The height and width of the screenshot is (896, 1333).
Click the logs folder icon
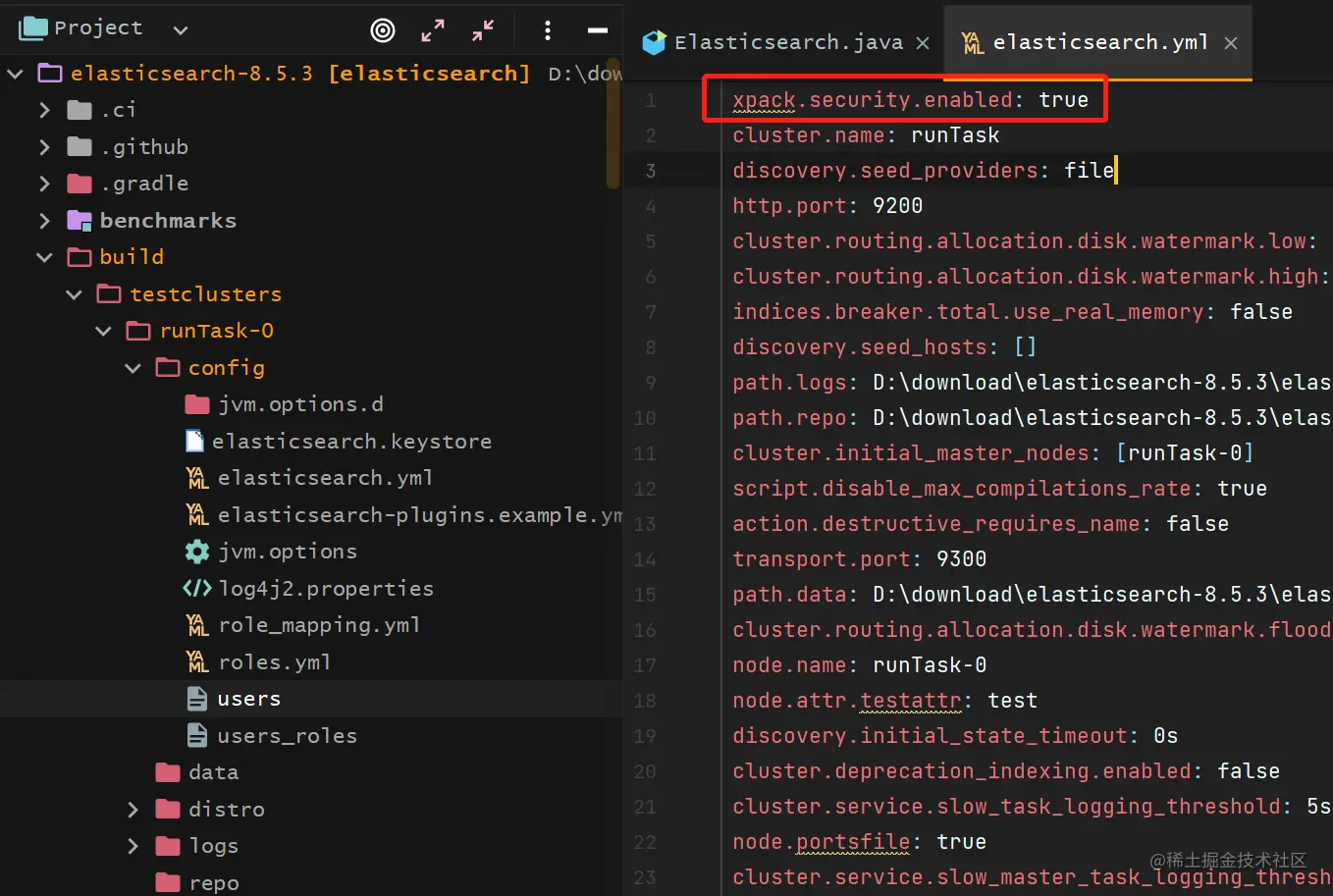coord(168,846)
